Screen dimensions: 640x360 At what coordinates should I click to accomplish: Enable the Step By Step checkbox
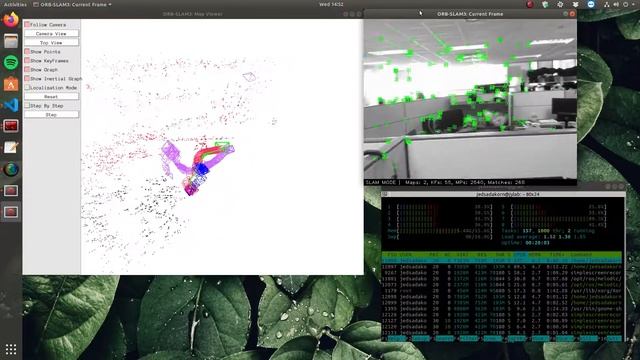pyautogui.click(x=27, y=106)
